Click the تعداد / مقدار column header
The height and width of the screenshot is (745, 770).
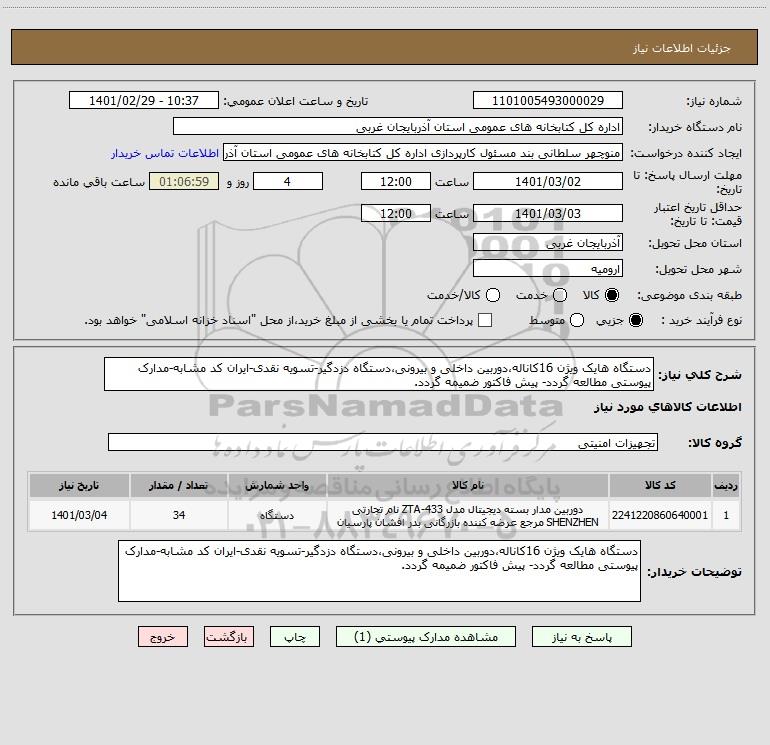click(179, 485)
